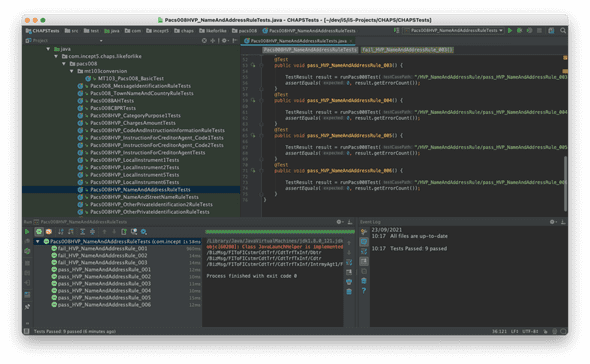This screenshot has height=364, width=590.
Task: Clear console with trash icon in Run output
Action: (349, 292)
